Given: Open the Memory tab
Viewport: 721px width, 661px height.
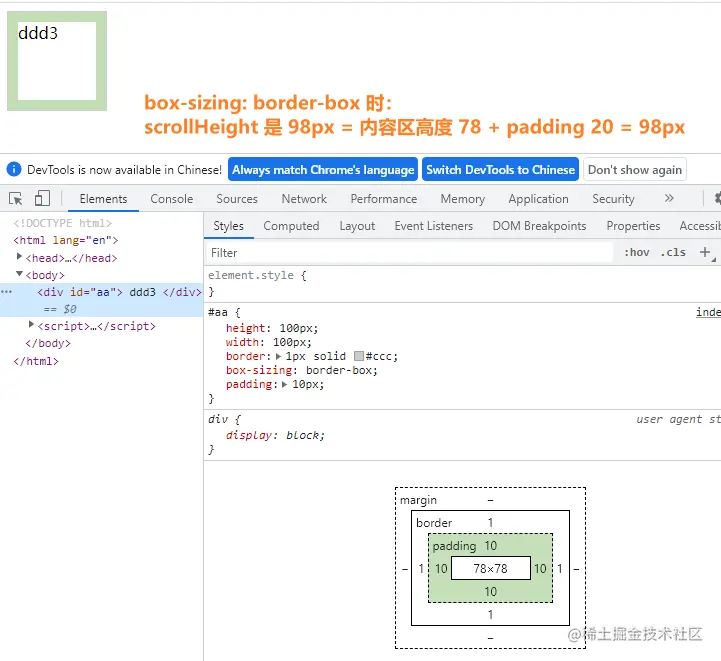Looking at the screenshot, I should [463, 199].
